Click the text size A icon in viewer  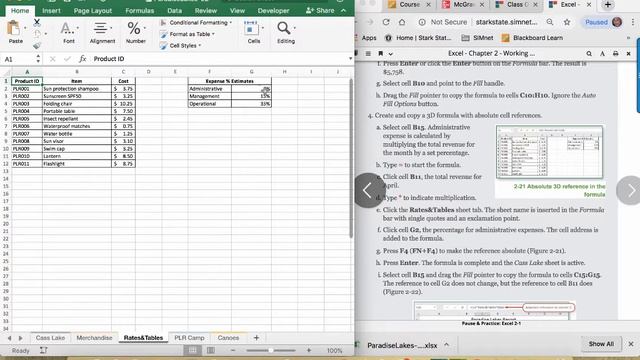(602, 53)
